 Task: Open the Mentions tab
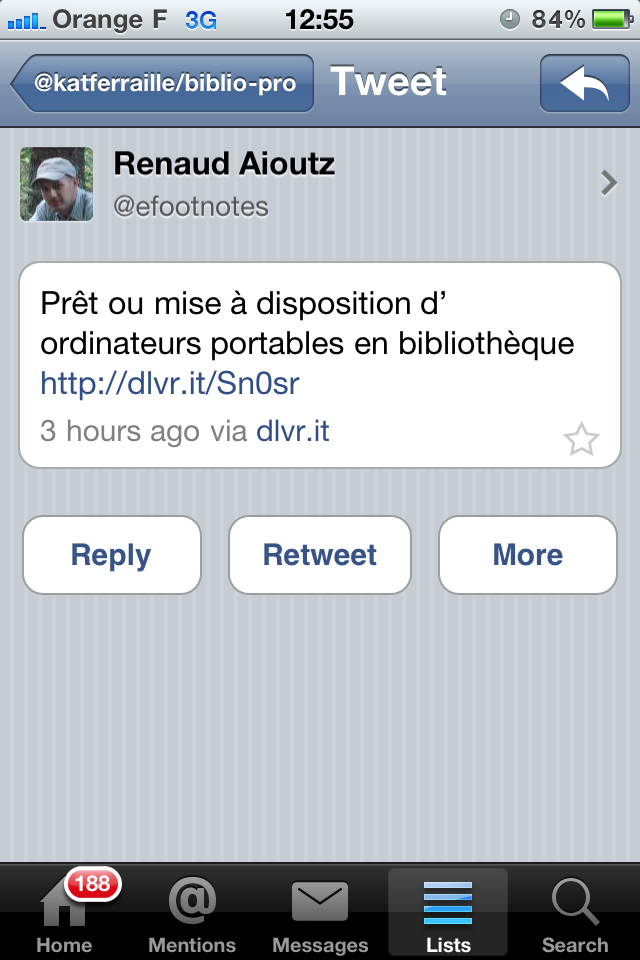(x=192, y=914)
